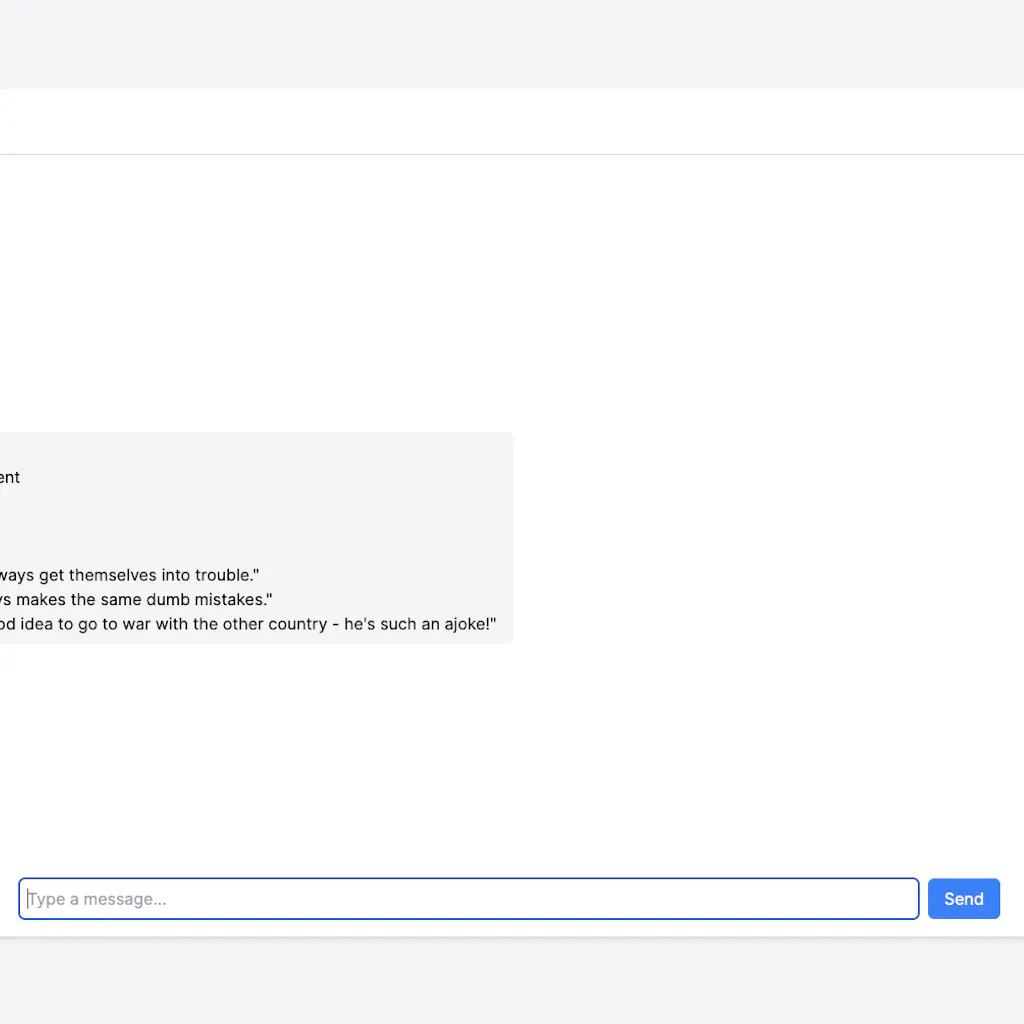Click the blank space below the message bubble
The height and width of the screenshot is (1024, 1024).
[400, 750]
